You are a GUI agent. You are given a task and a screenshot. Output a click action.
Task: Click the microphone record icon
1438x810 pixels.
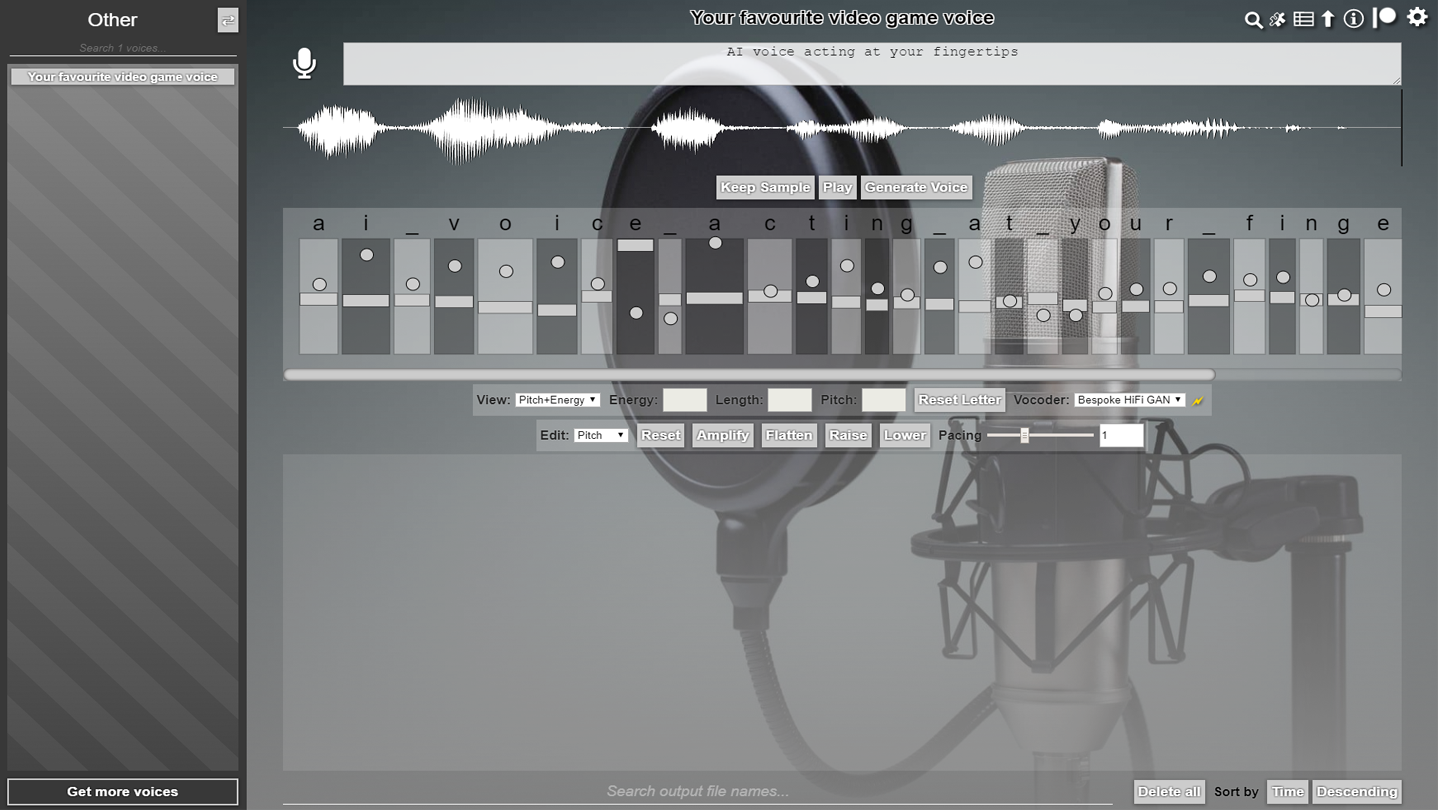[x=304, y=63]
